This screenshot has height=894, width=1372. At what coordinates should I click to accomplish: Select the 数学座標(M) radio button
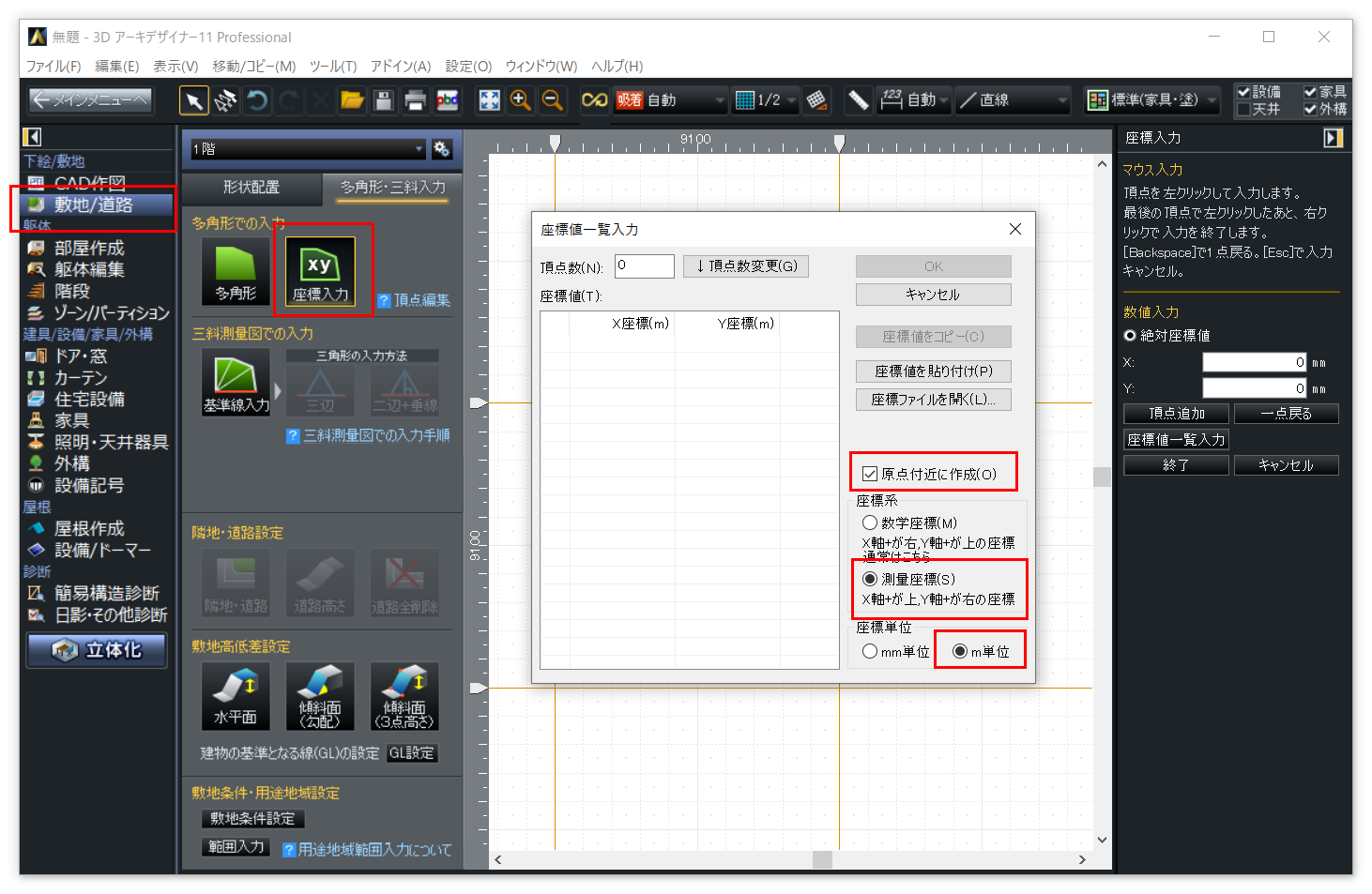[x=870, y=523]
